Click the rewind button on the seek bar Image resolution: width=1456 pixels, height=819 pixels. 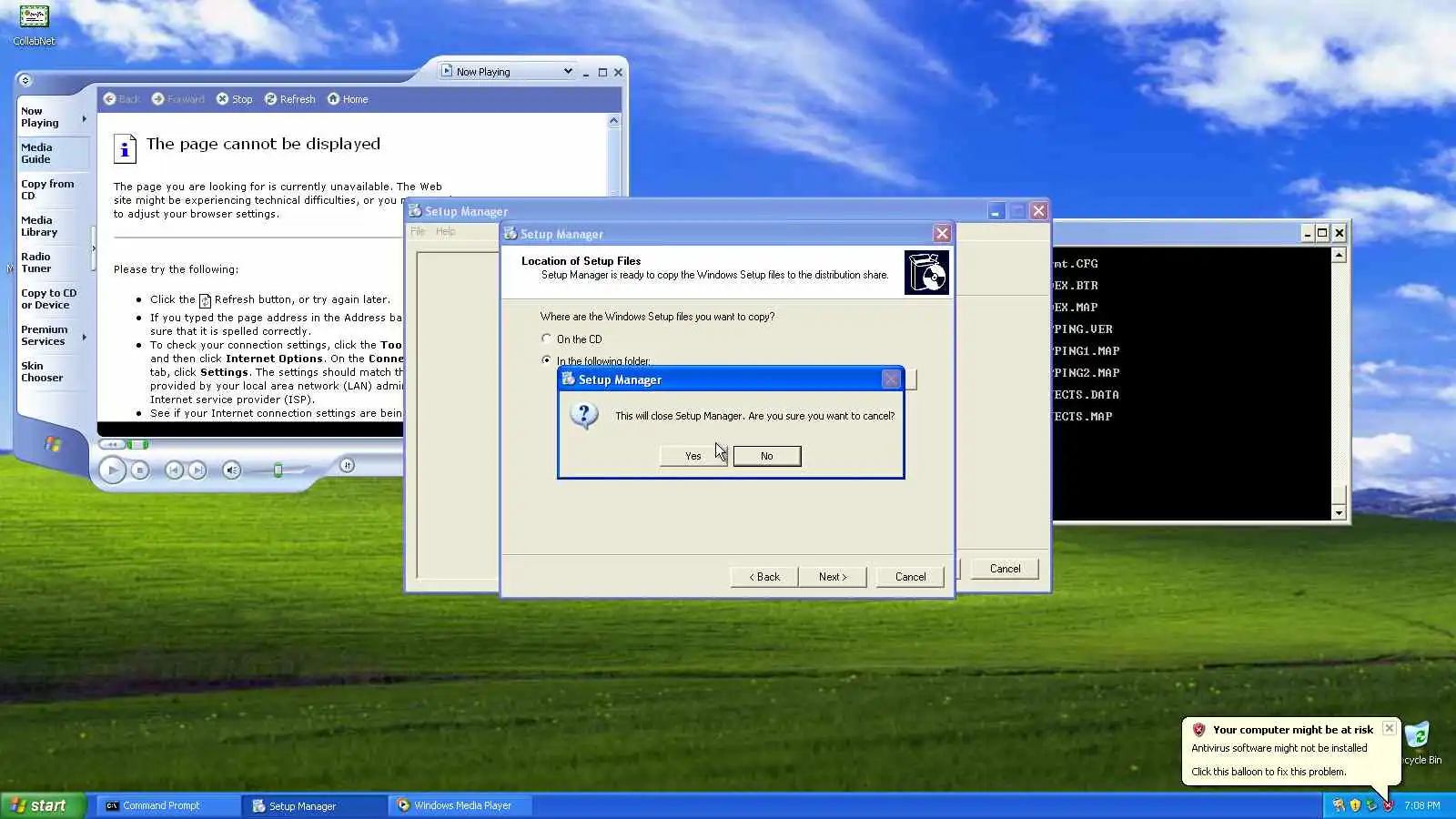coord(112,444)
